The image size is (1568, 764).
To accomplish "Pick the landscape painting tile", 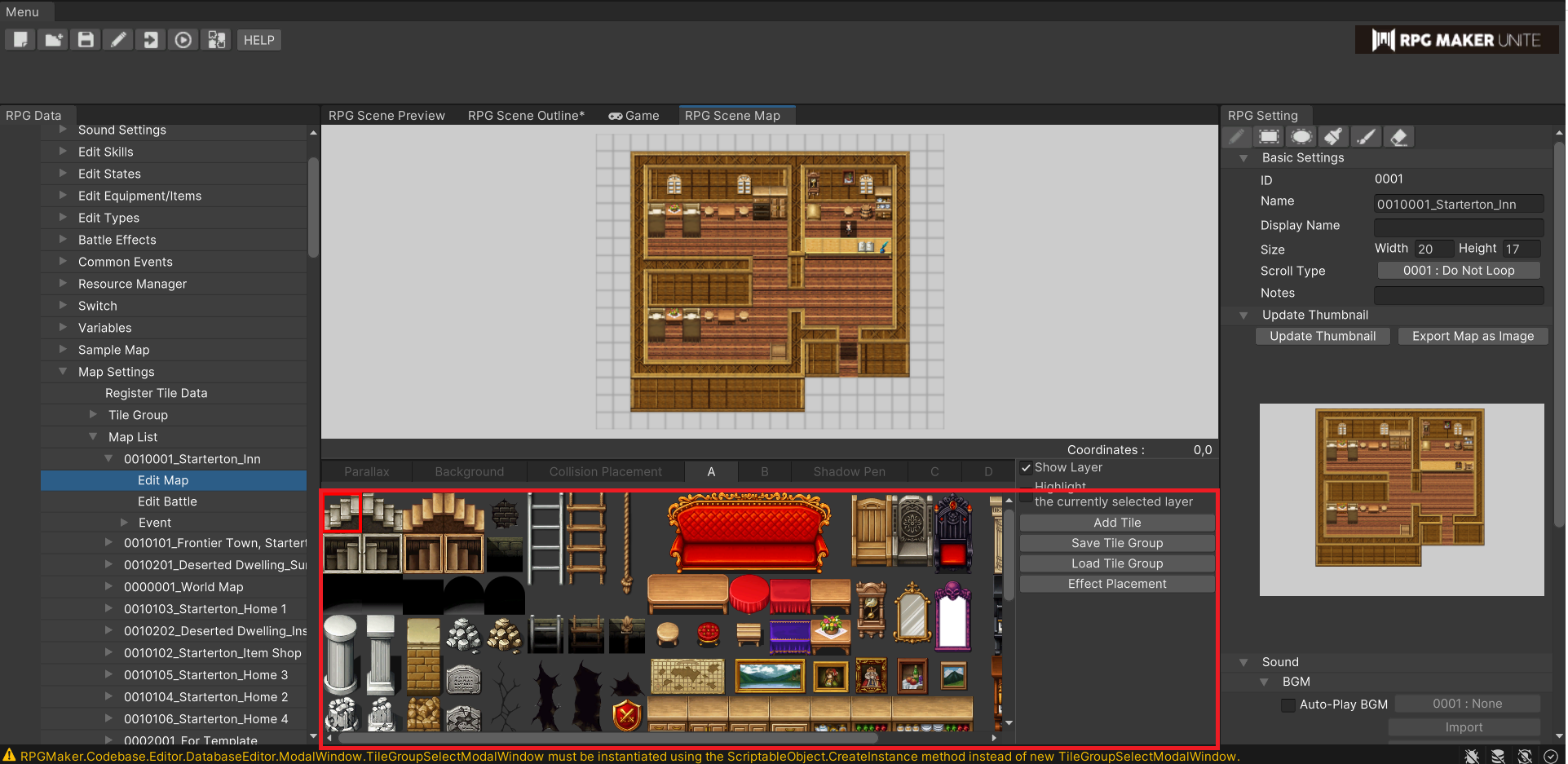I will click(x=769, y=676).
